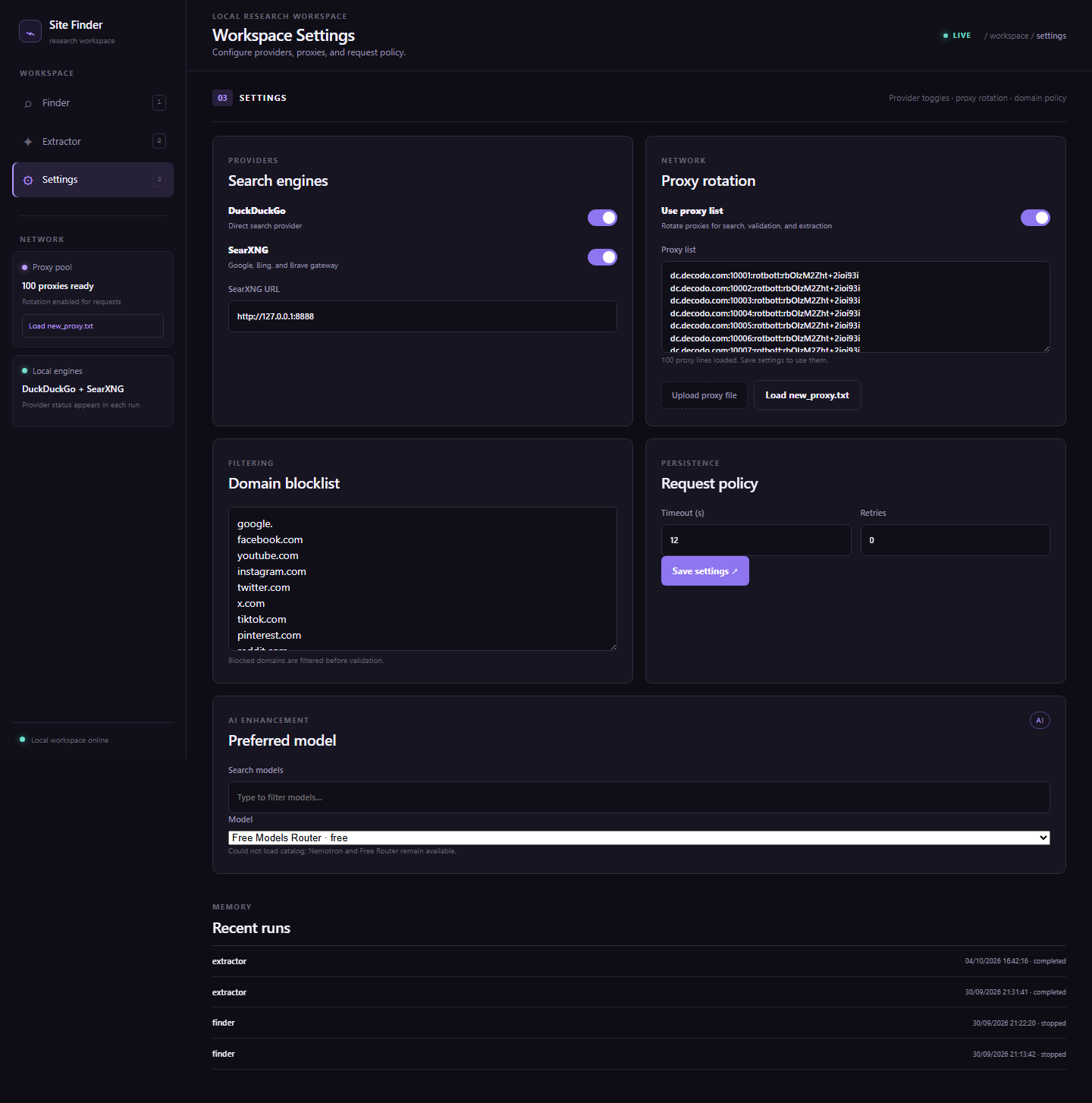Turn off the Use proxy list switch
This screenshot has width=1092, height=1103.
(1035, 218)
